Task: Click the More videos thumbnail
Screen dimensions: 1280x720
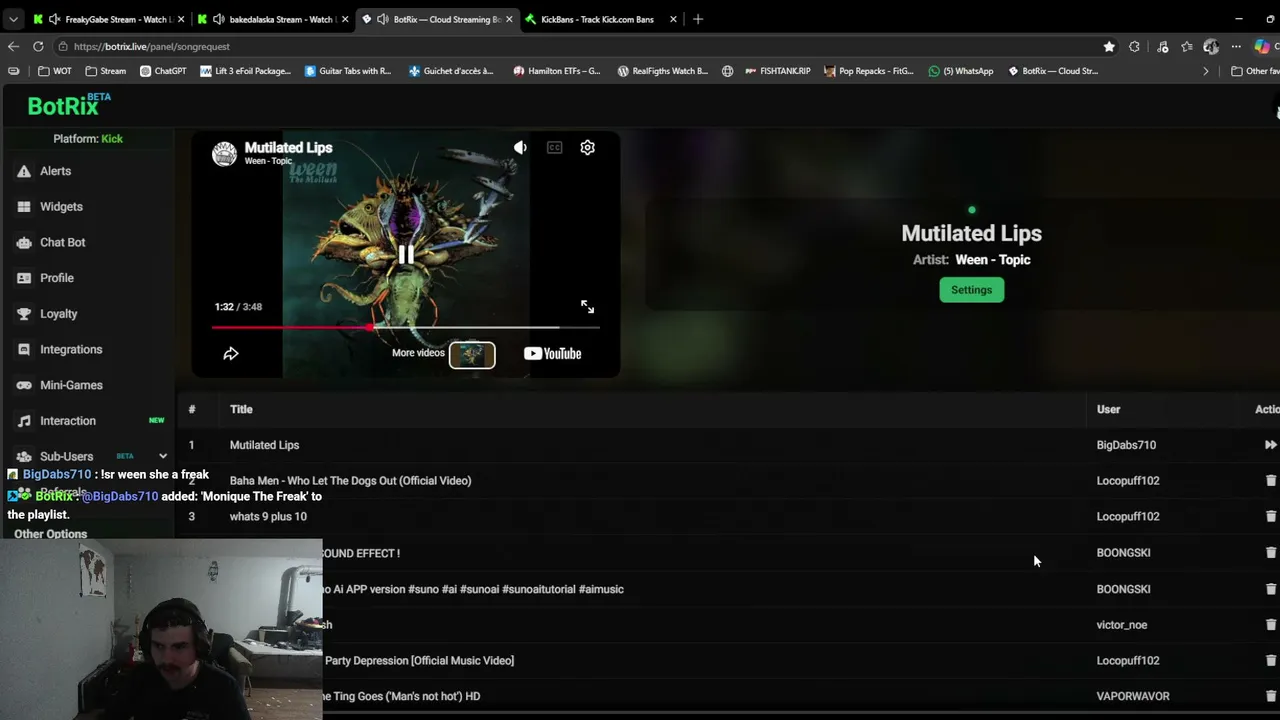Action: click(x=472, y=354)
